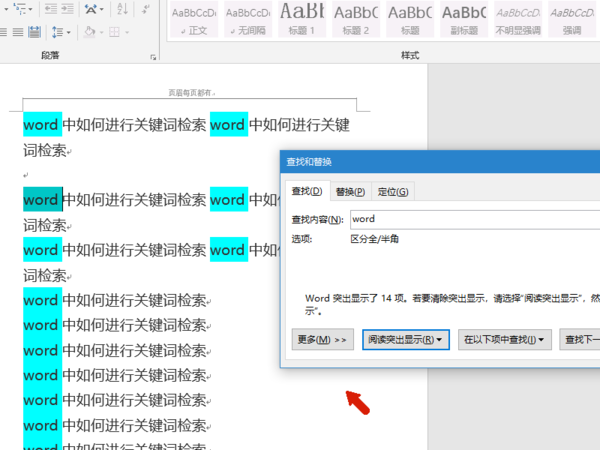Apply the 标题 2 style
The width and height of the screenshot is (600, 450).
point(356,20)
